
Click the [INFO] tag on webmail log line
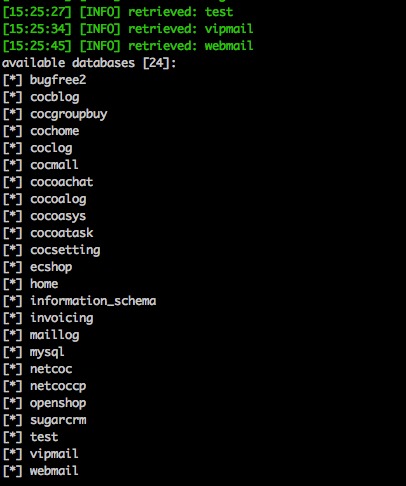(100, 46)
